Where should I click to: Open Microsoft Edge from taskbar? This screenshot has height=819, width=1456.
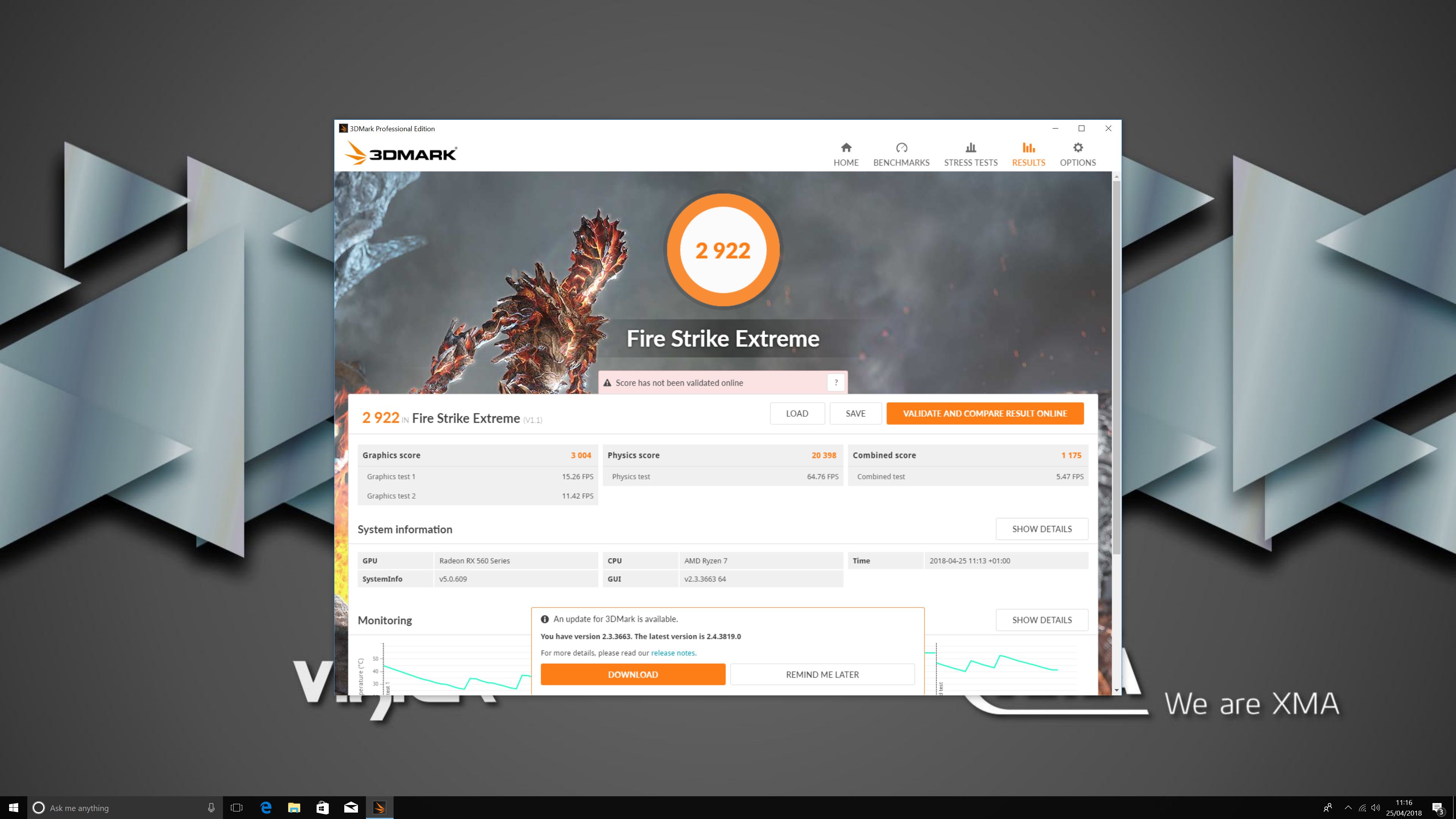coord(265,808)
